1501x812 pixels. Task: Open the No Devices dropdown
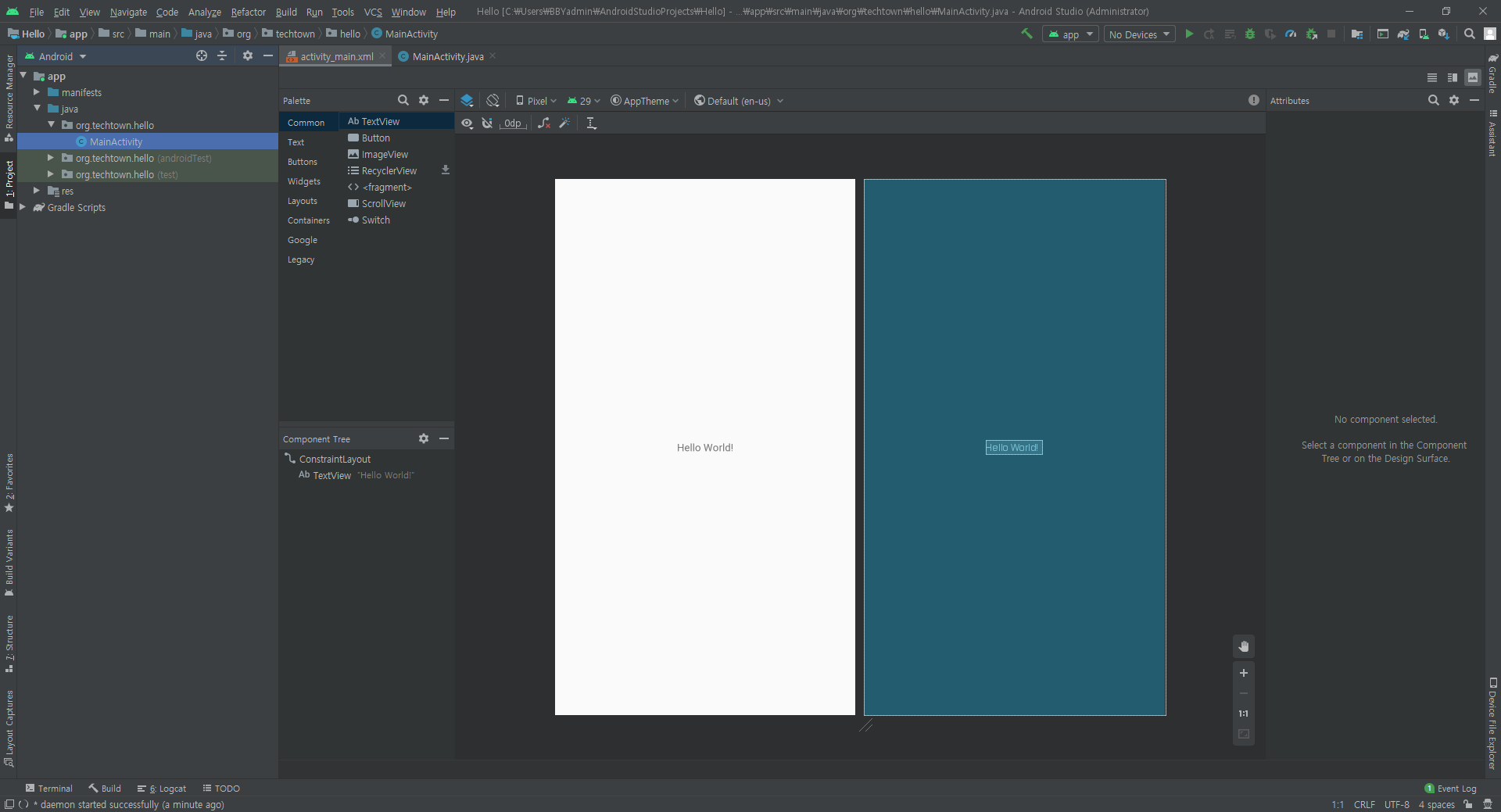(x=1140, y=34)
